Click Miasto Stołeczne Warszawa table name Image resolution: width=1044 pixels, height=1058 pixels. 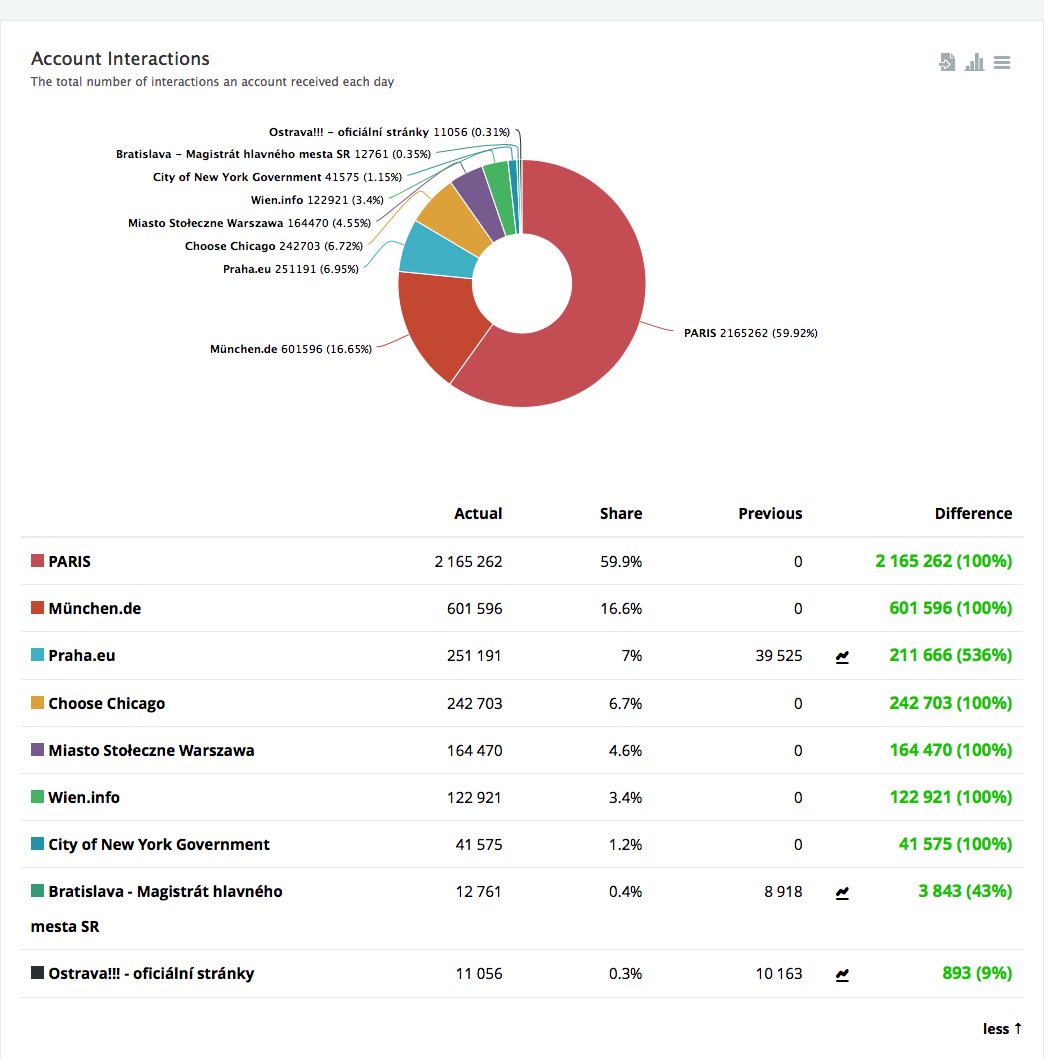(151, 750)
